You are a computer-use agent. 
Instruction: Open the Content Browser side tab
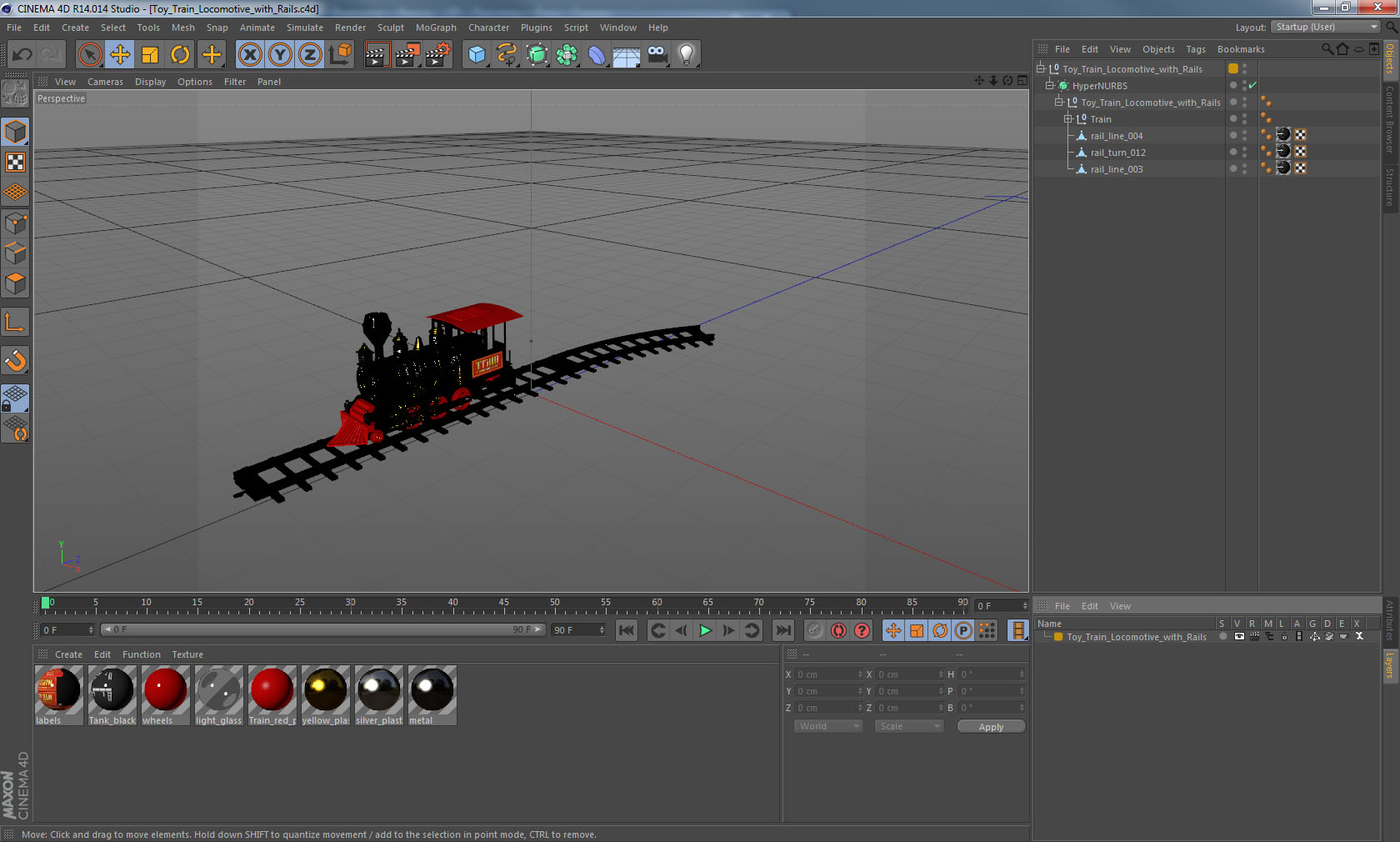[x=1390, y=118]
